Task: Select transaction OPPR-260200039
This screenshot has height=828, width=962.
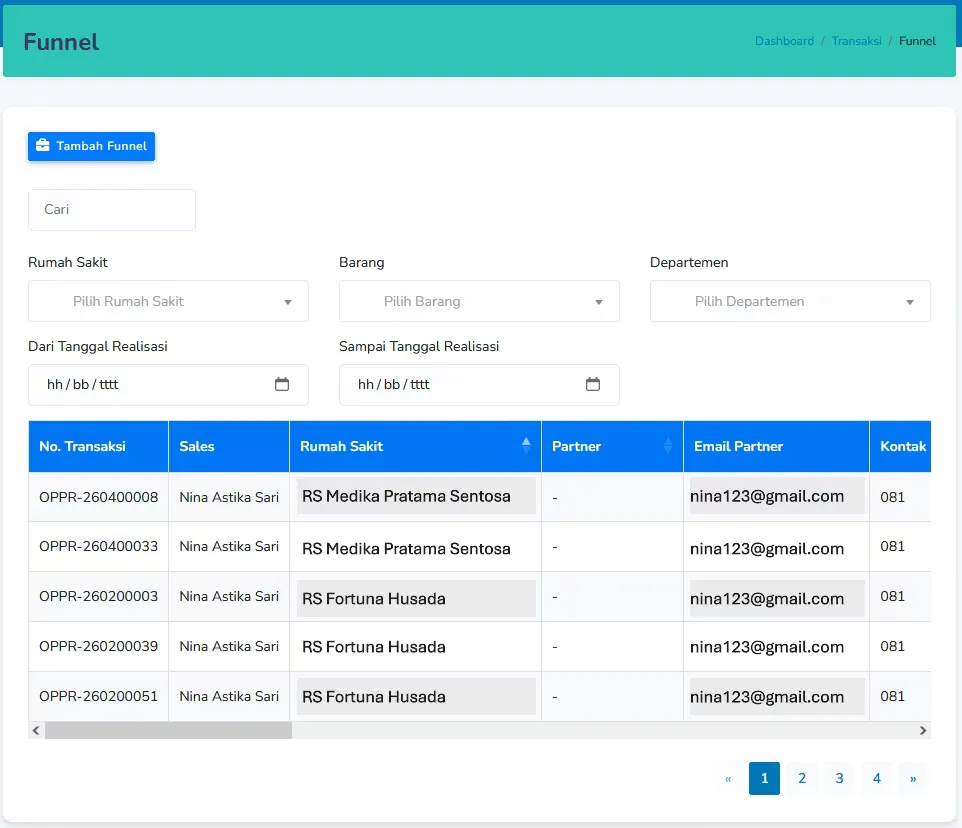Action: pos(99,646)
